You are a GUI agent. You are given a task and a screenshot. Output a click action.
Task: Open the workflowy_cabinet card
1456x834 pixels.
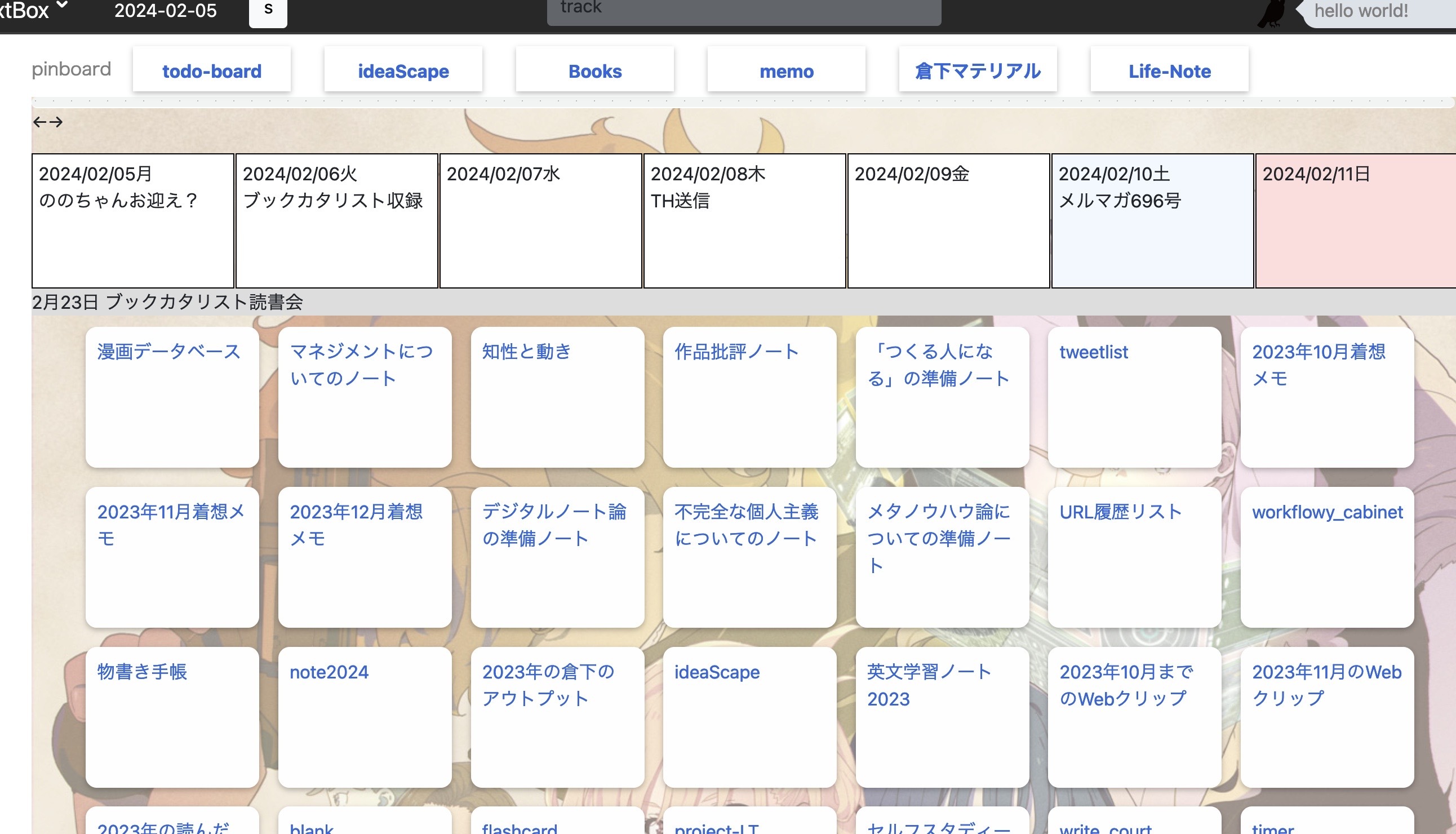(x=1326, y=557)
